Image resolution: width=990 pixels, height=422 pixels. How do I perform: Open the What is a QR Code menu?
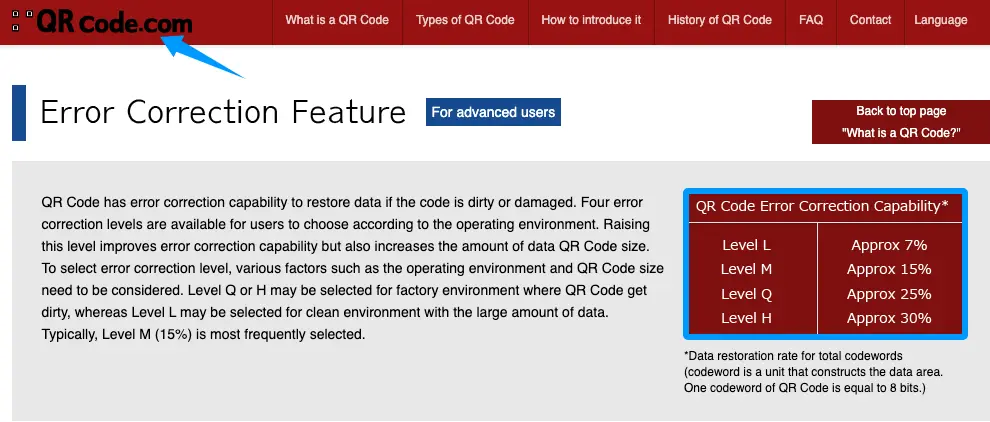tap(337, 20)
